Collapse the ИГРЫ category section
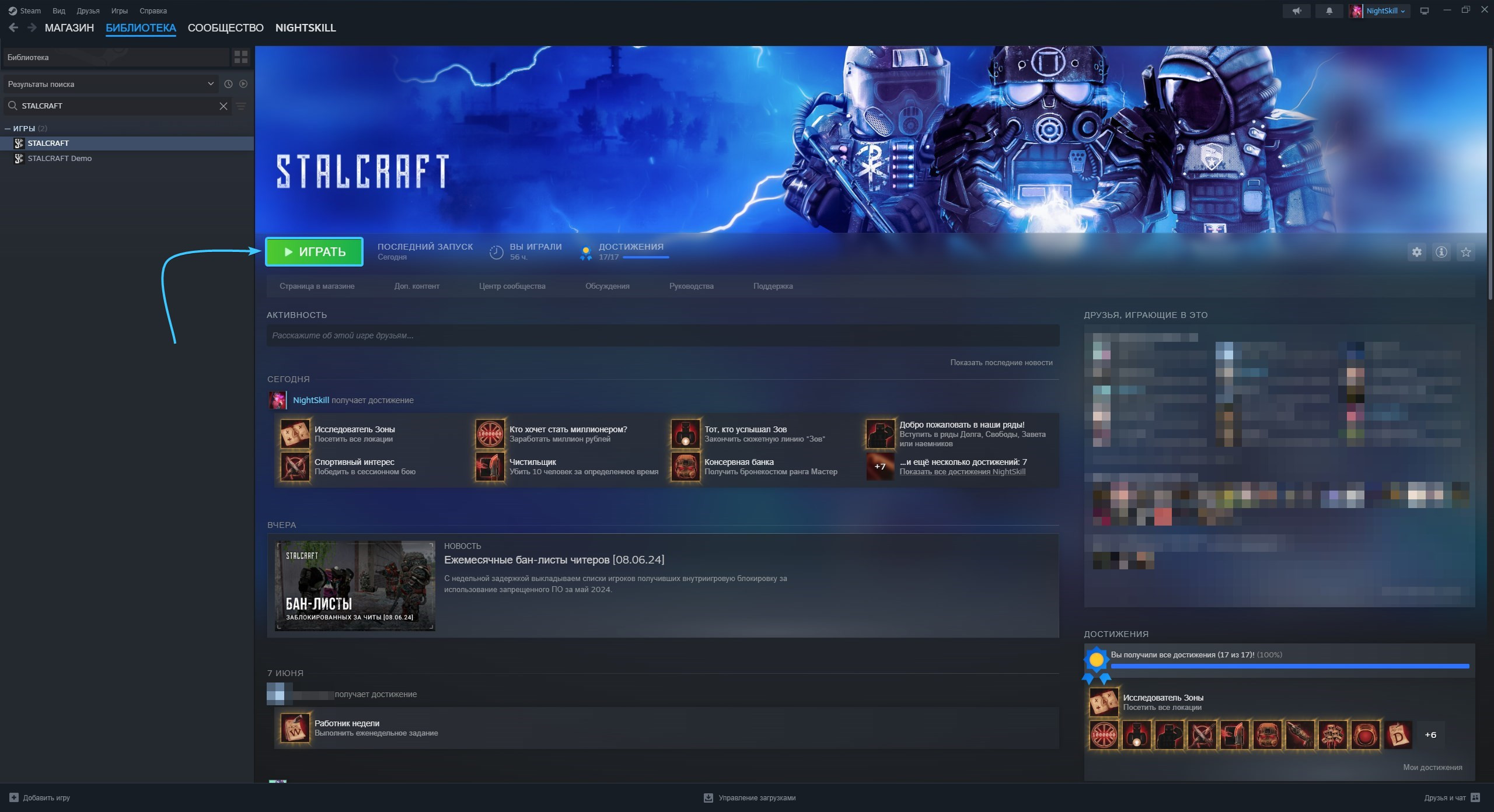 (8, 128)
